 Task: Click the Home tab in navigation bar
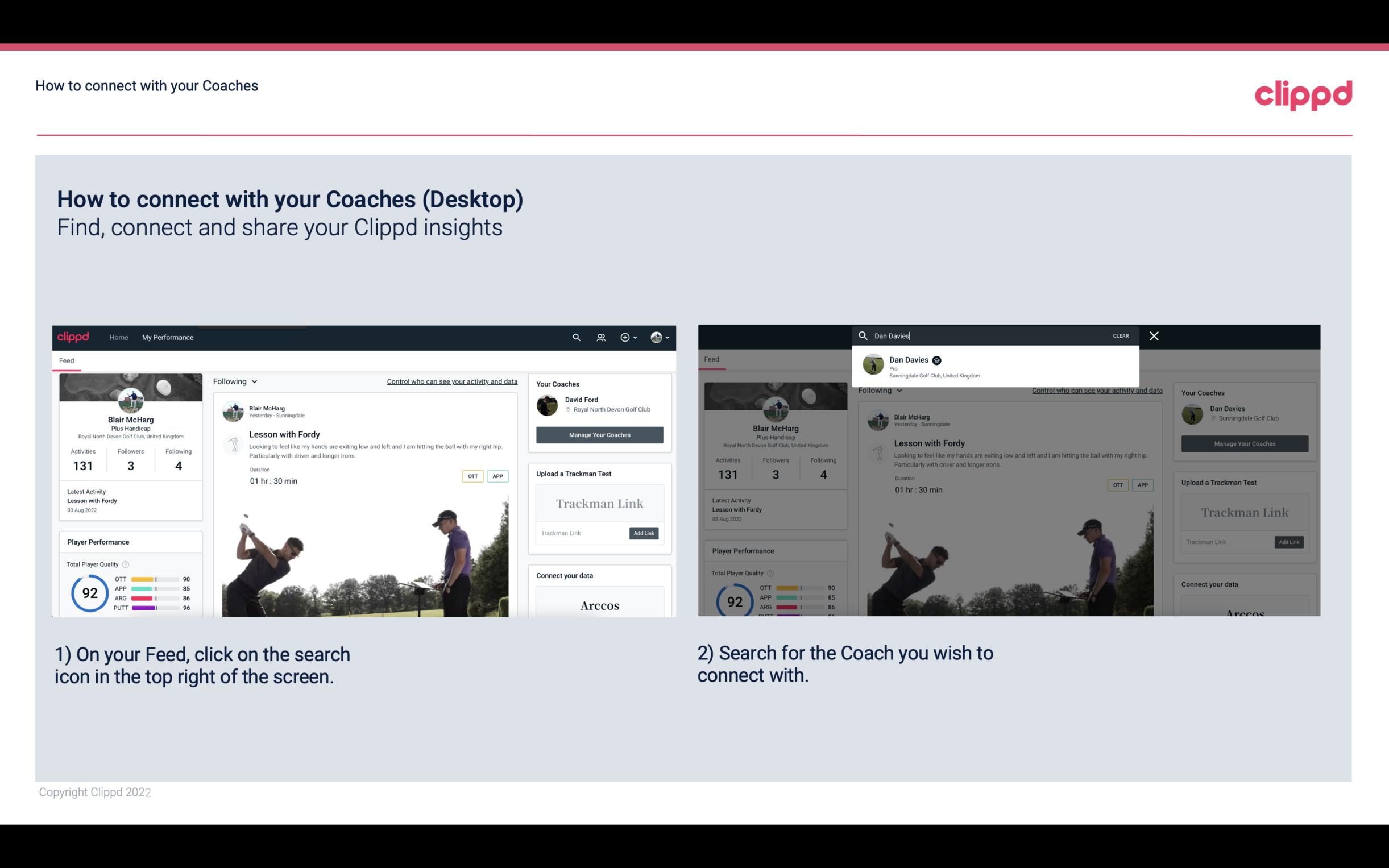pos(119,337)
